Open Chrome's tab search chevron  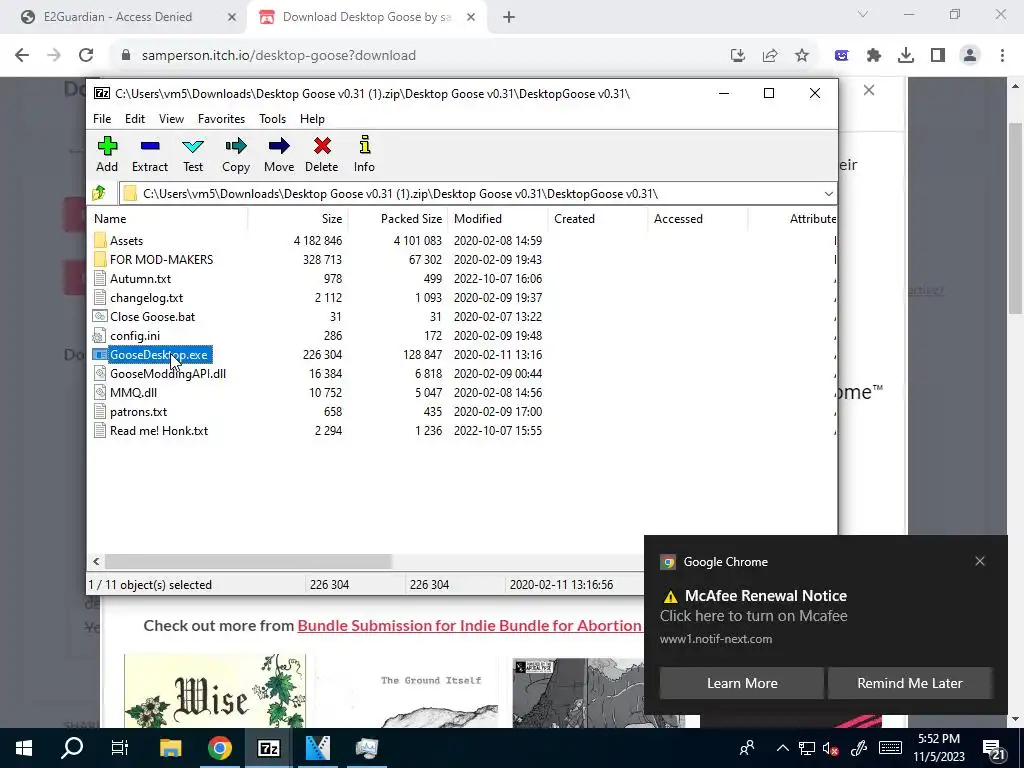point(863,14)
